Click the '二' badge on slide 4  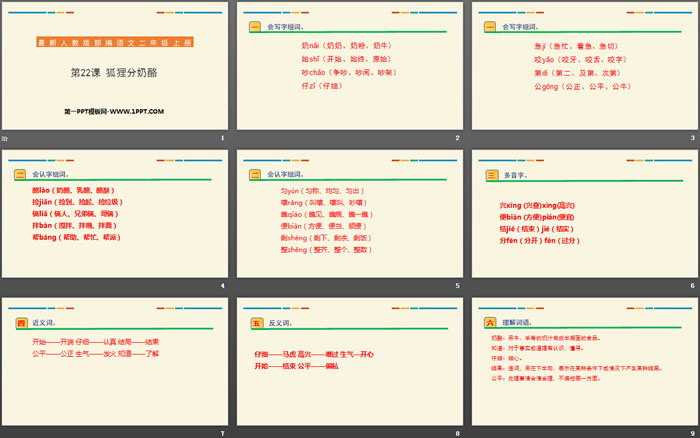coord(20,174)
